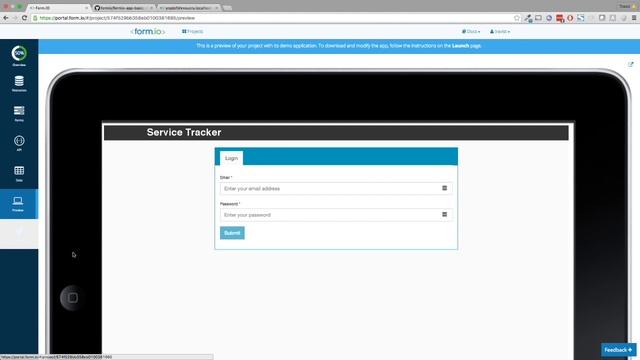Screen dimensions: 640x360
Task: Focus the email address input field
Action: pos(336,188)
